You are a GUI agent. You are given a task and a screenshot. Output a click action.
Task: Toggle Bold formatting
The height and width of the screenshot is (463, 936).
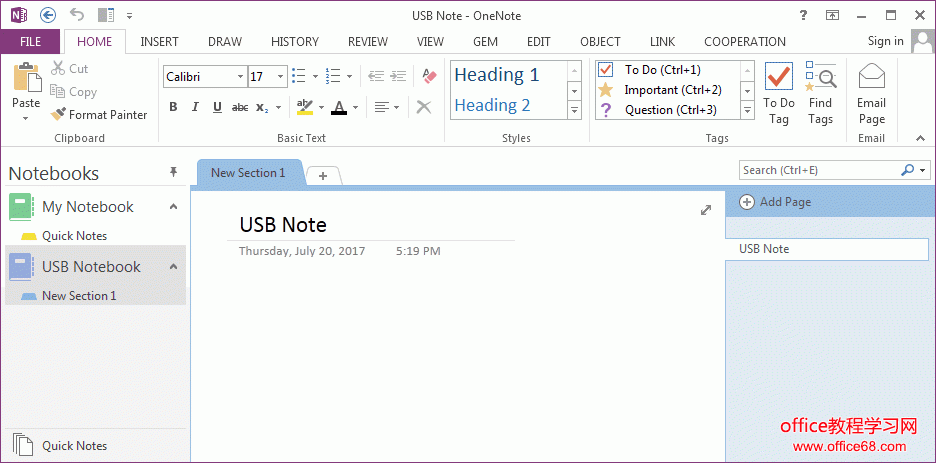[x=173, y=107]
